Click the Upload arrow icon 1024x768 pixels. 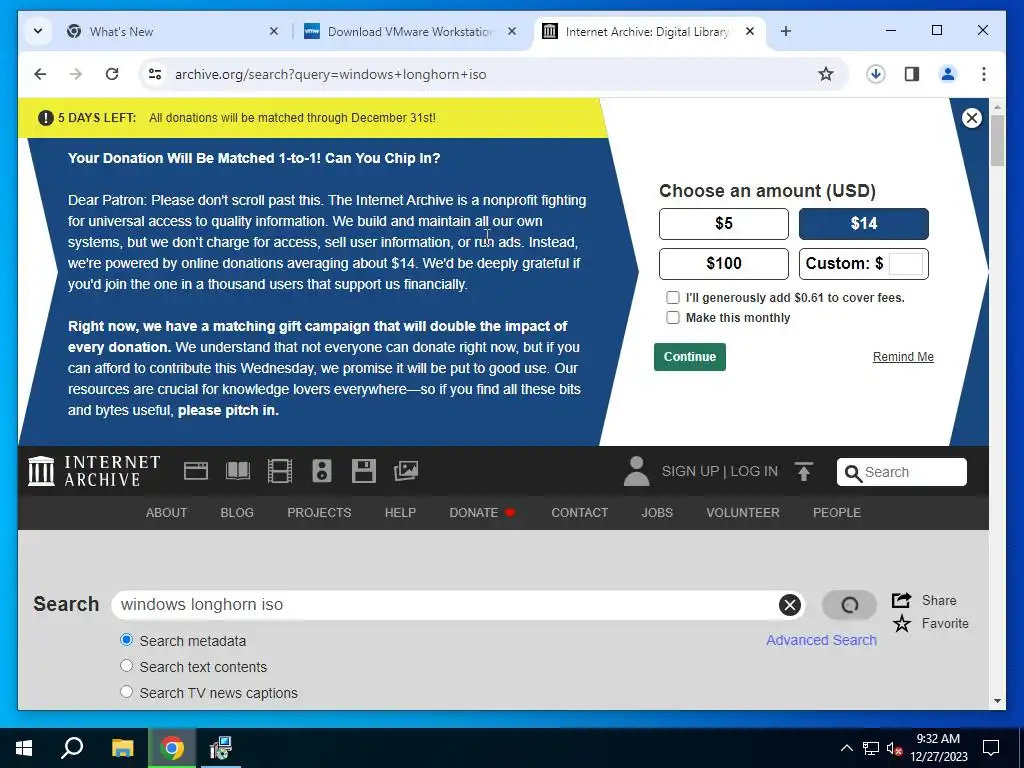point(804,471)
